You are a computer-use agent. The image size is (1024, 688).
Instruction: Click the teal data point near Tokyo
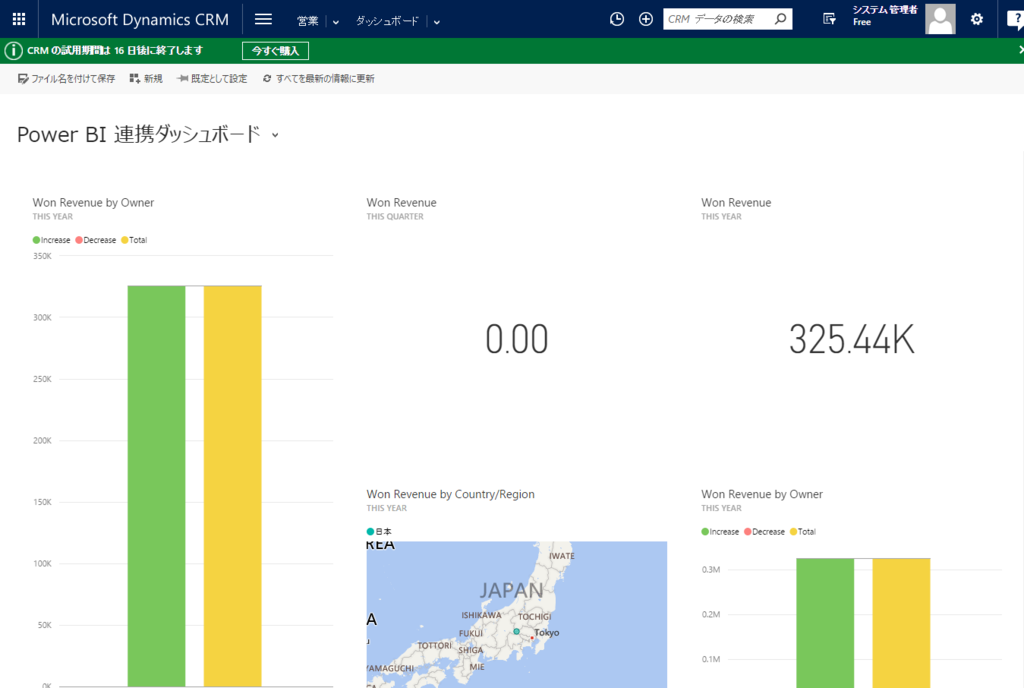pos(517,631)
